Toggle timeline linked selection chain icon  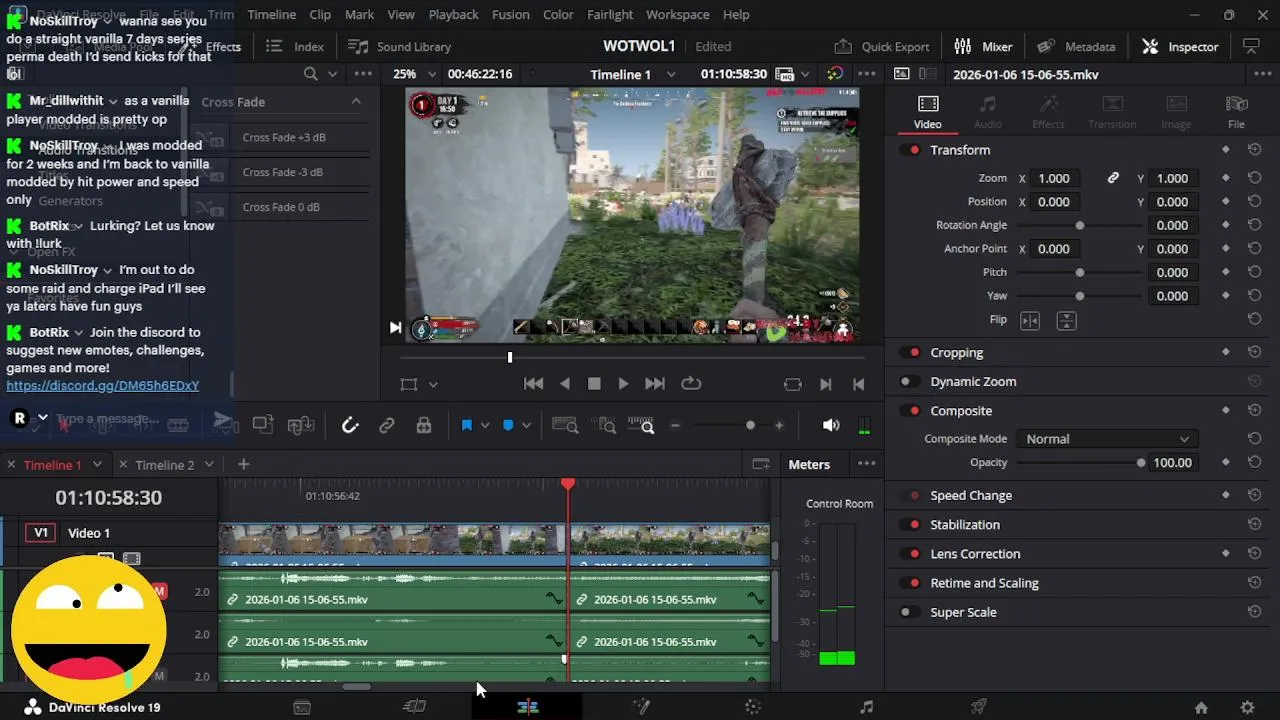coord(386,425)
